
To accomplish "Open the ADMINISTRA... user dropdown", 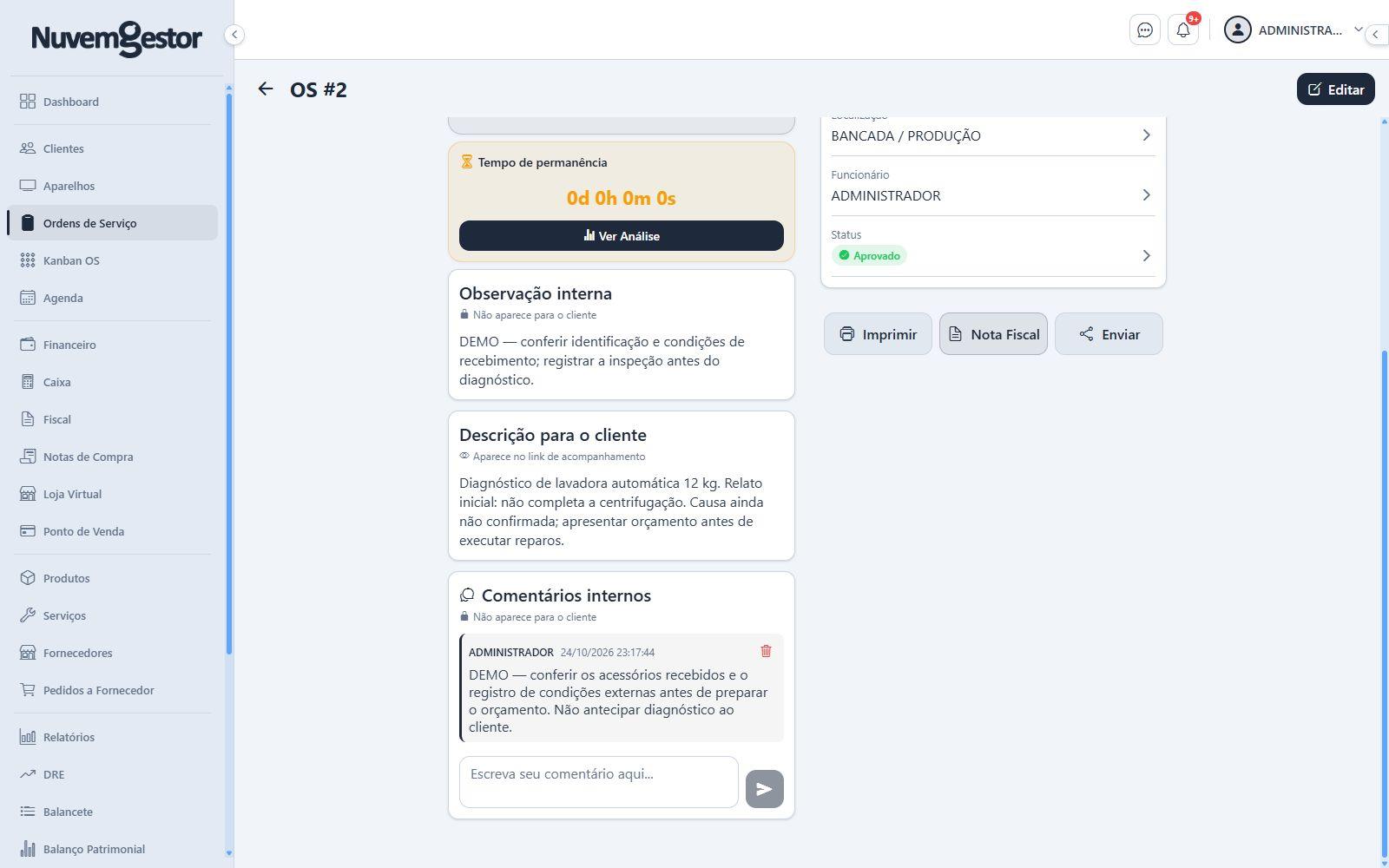I will [x=1294, y=30].
